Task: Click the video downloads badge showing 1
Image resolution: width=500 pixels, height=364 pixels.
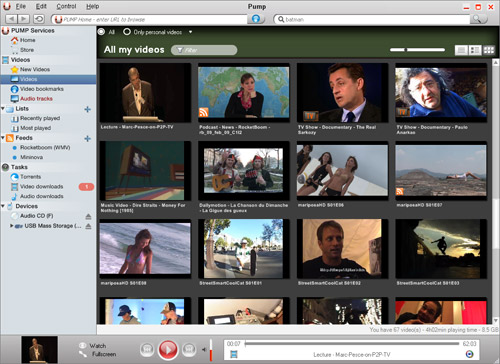Action: click(x=86, y=187)
